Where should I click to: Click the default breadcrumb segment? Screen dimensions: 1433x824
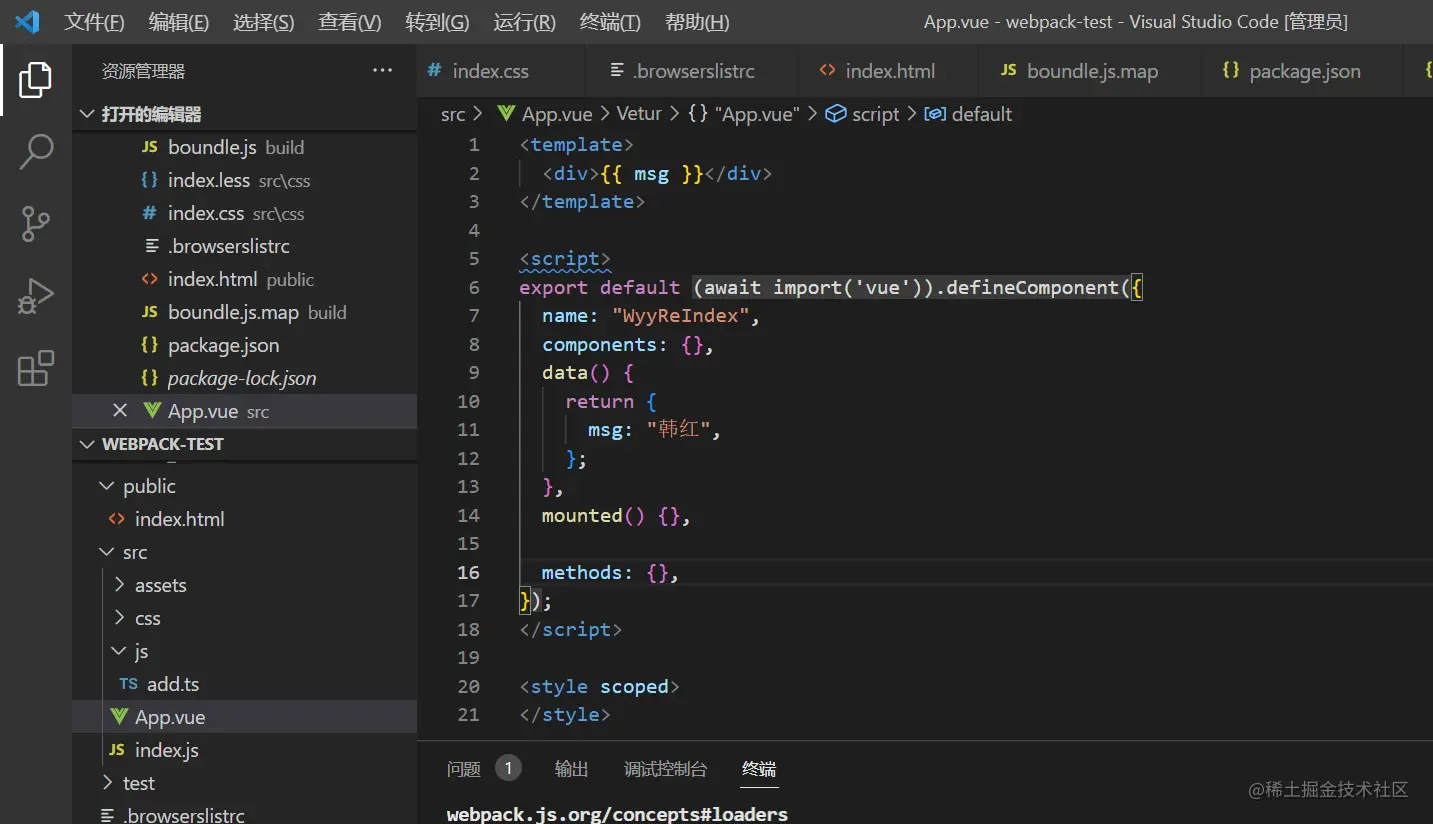tap(970, 114)
